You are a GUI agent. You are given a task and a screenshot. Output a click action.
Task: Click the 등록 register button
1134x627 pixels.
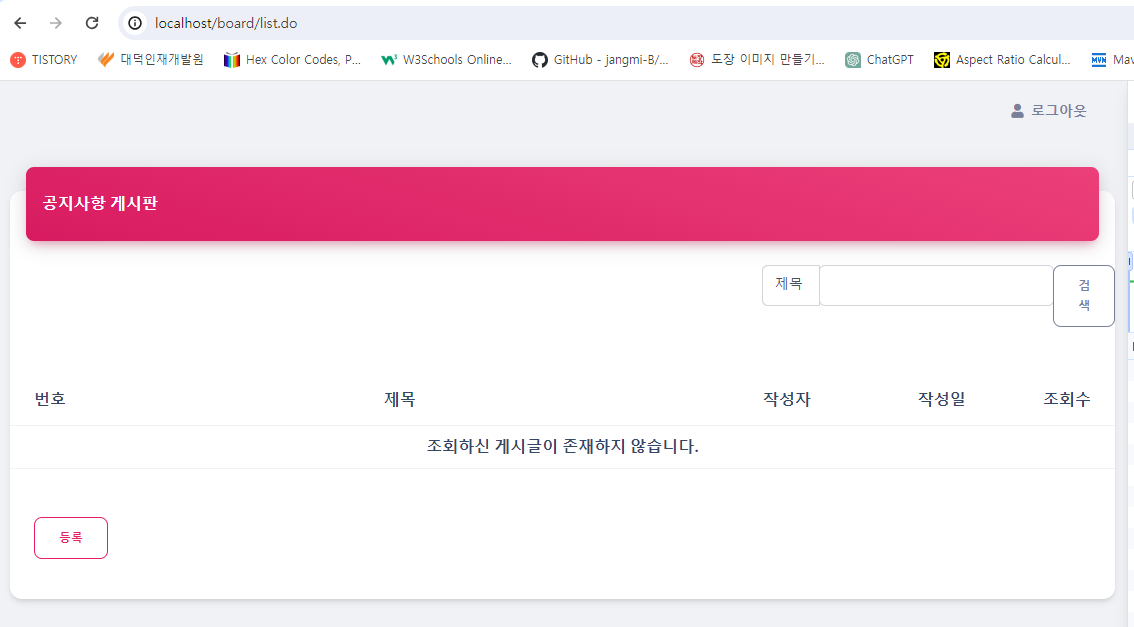71,538
